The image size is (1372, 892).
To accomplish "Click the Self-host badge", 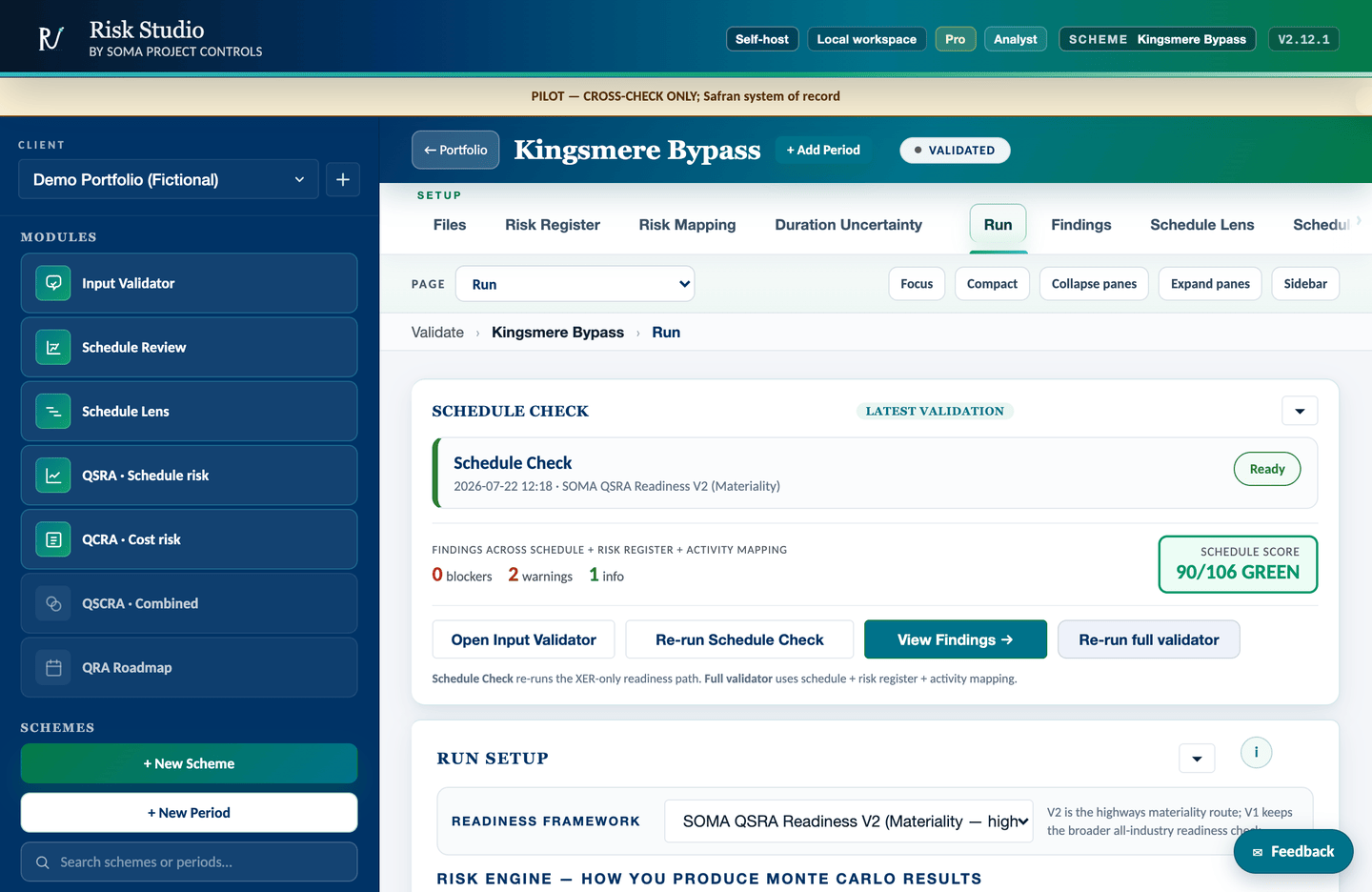I will (x=762, y=39).
